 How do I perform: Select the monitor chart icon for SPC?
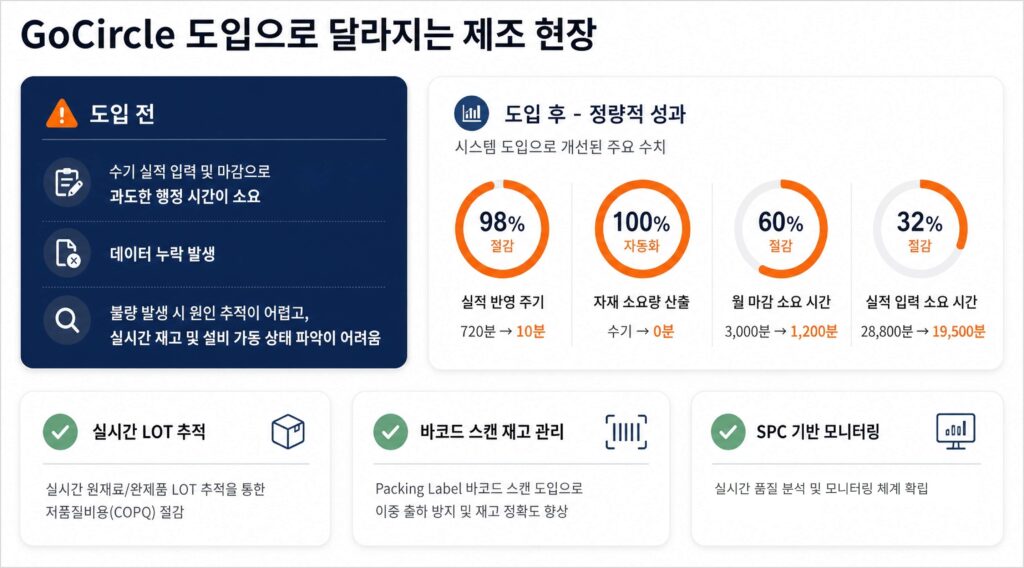[x=955, y=431]
